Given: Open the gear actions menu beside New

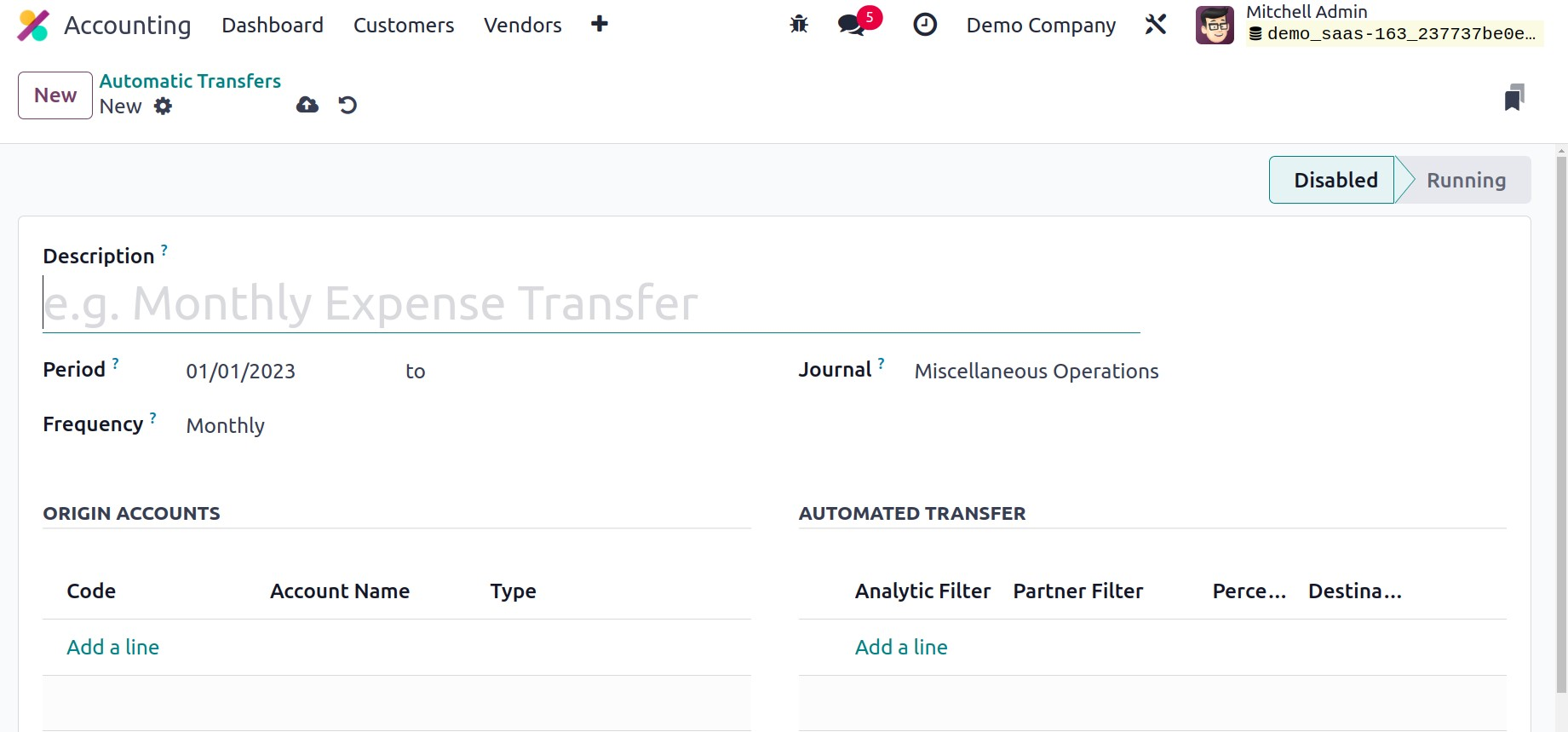Looking at the screenshot, I should point(163,107).
